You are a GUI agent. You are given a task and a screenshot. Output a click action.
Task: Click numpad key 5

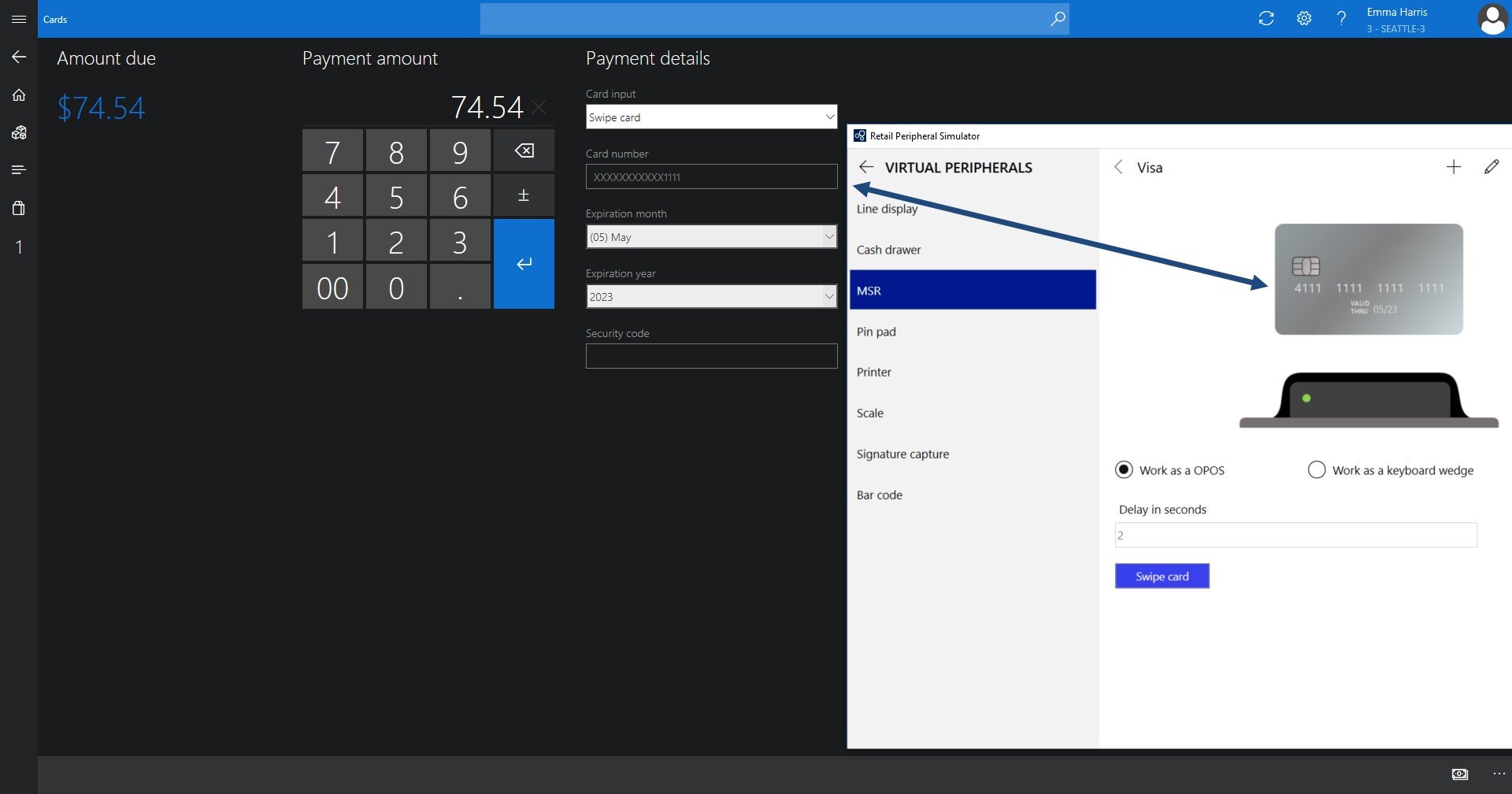(396, 195)
